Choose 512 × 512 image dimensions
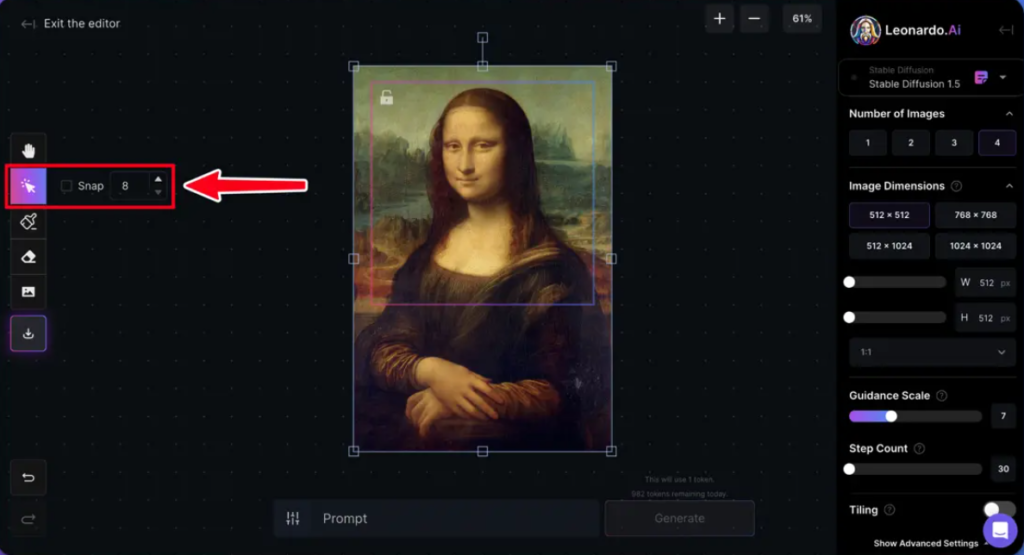The image size is (1024, 555). (x=889, y=215)
